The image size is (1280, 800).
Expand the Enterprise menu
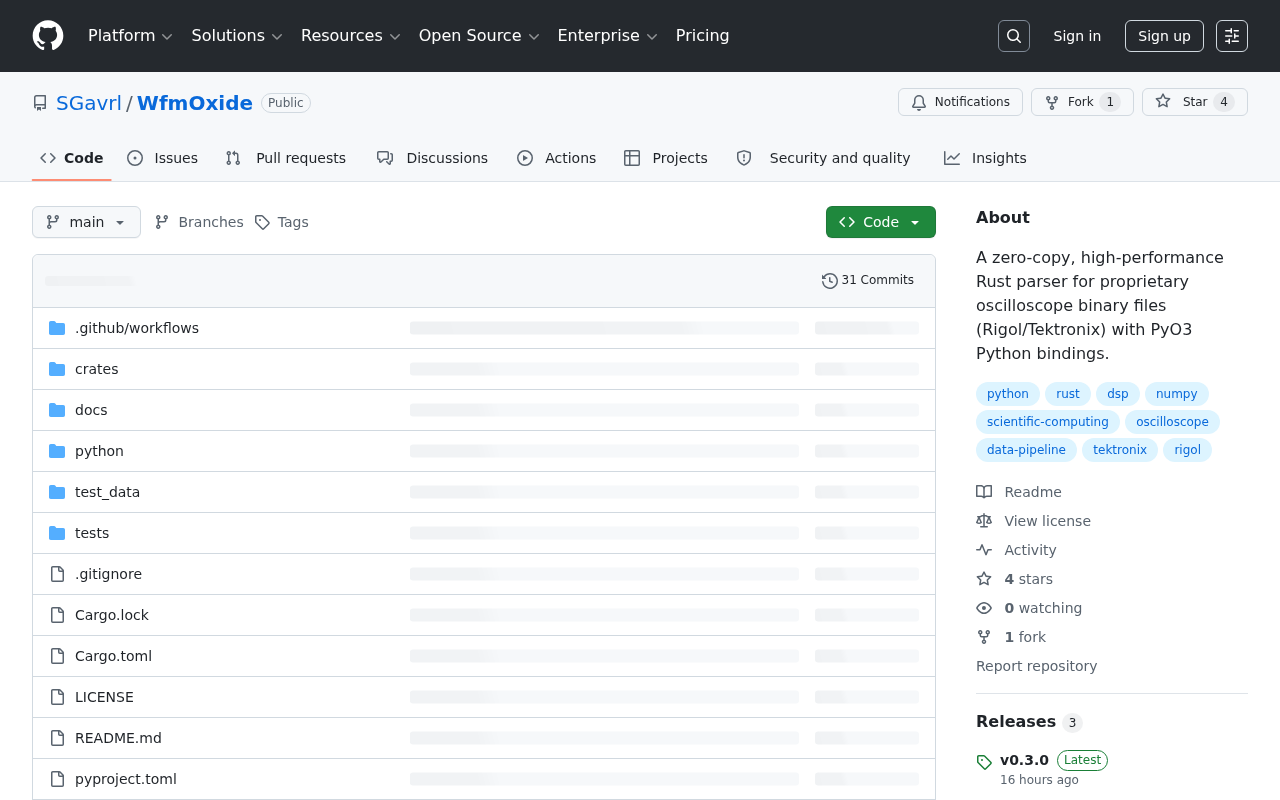(x=607, y=36)
